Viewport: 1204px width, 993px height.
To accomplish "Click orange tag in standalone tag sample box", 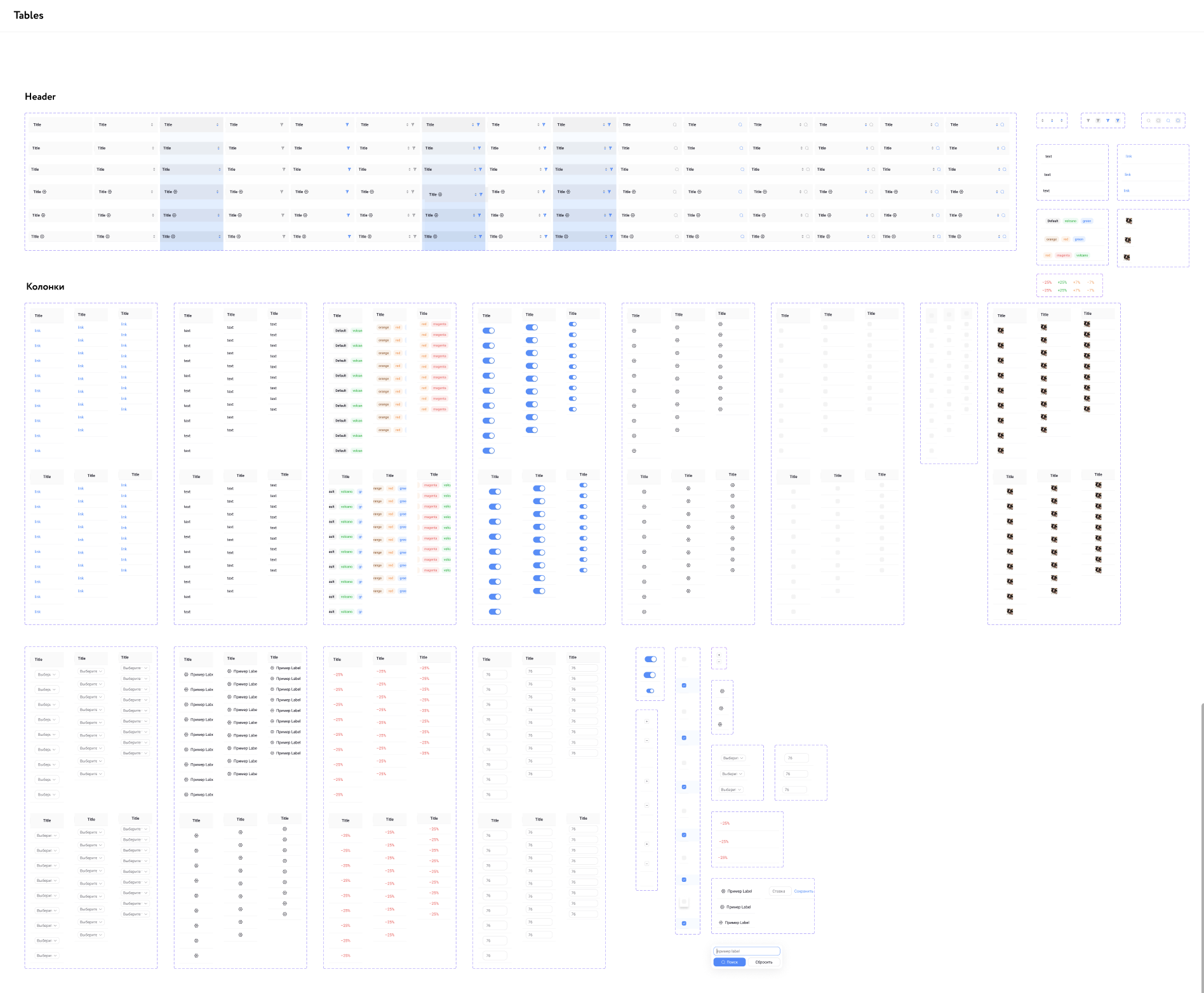I will coord(1052,239).
